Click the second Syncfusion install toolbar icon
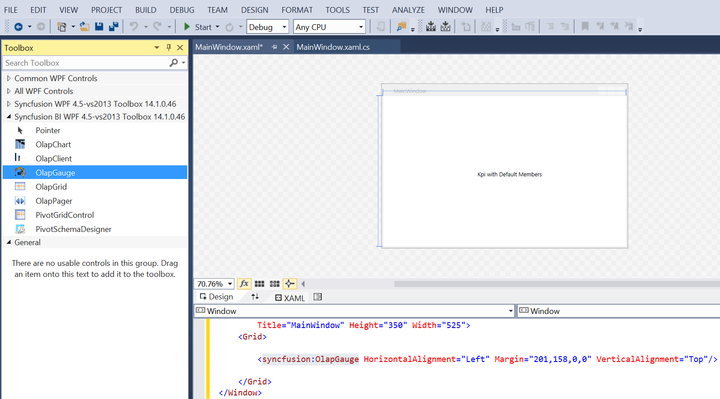 (445, 27)
